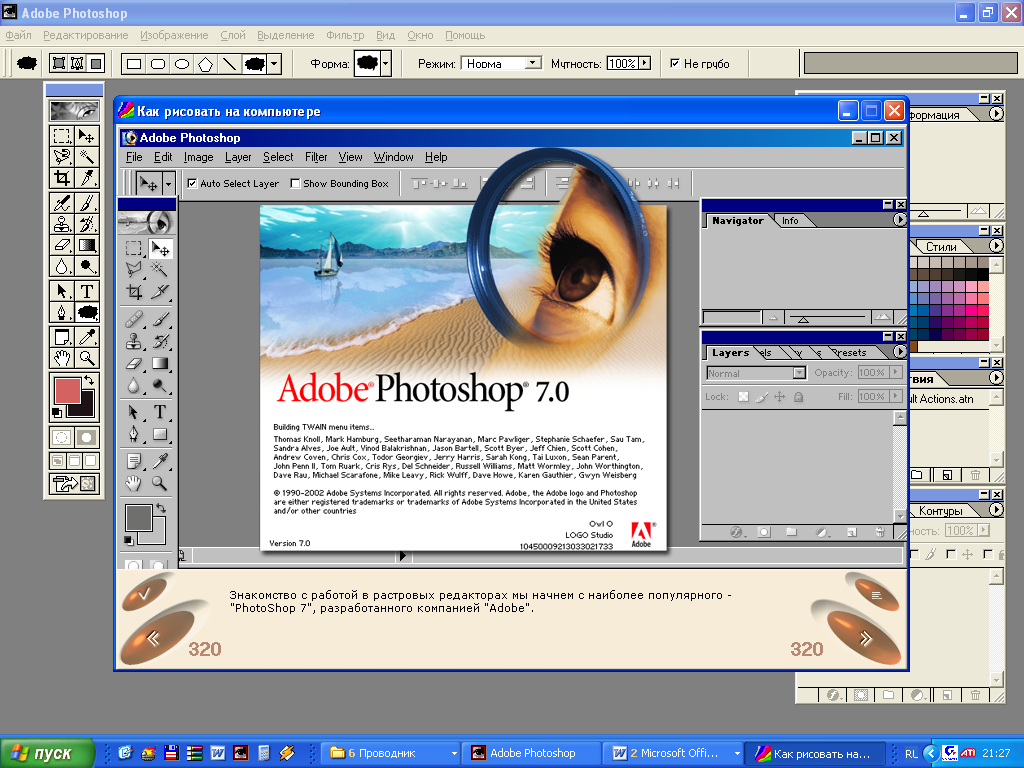Choose the Line shape in the options bar
The width and height of the screenshot is (1024, 768).
[x=229, y=64]
